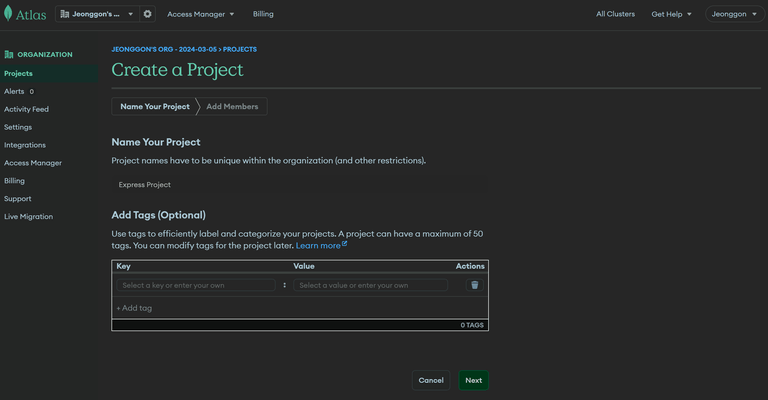
Task: Expand the Get Help menu
Action: click(x=671, y=14)
